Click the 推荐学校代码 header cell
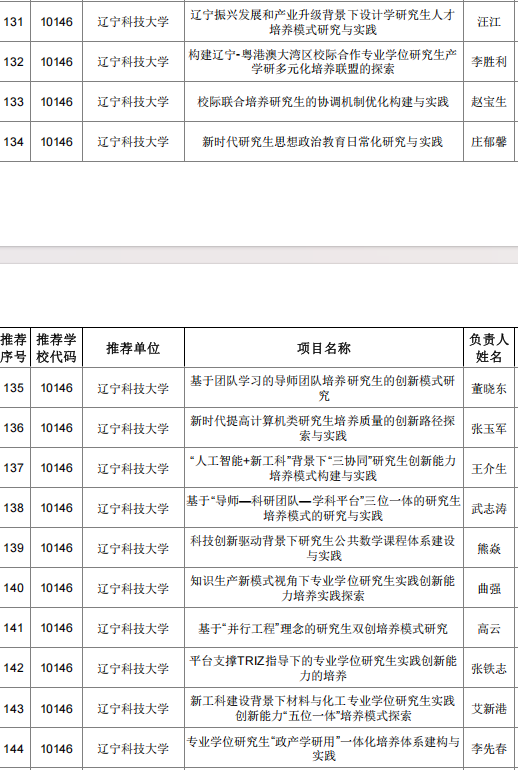 pyautogui.click(x=56, y=348)
